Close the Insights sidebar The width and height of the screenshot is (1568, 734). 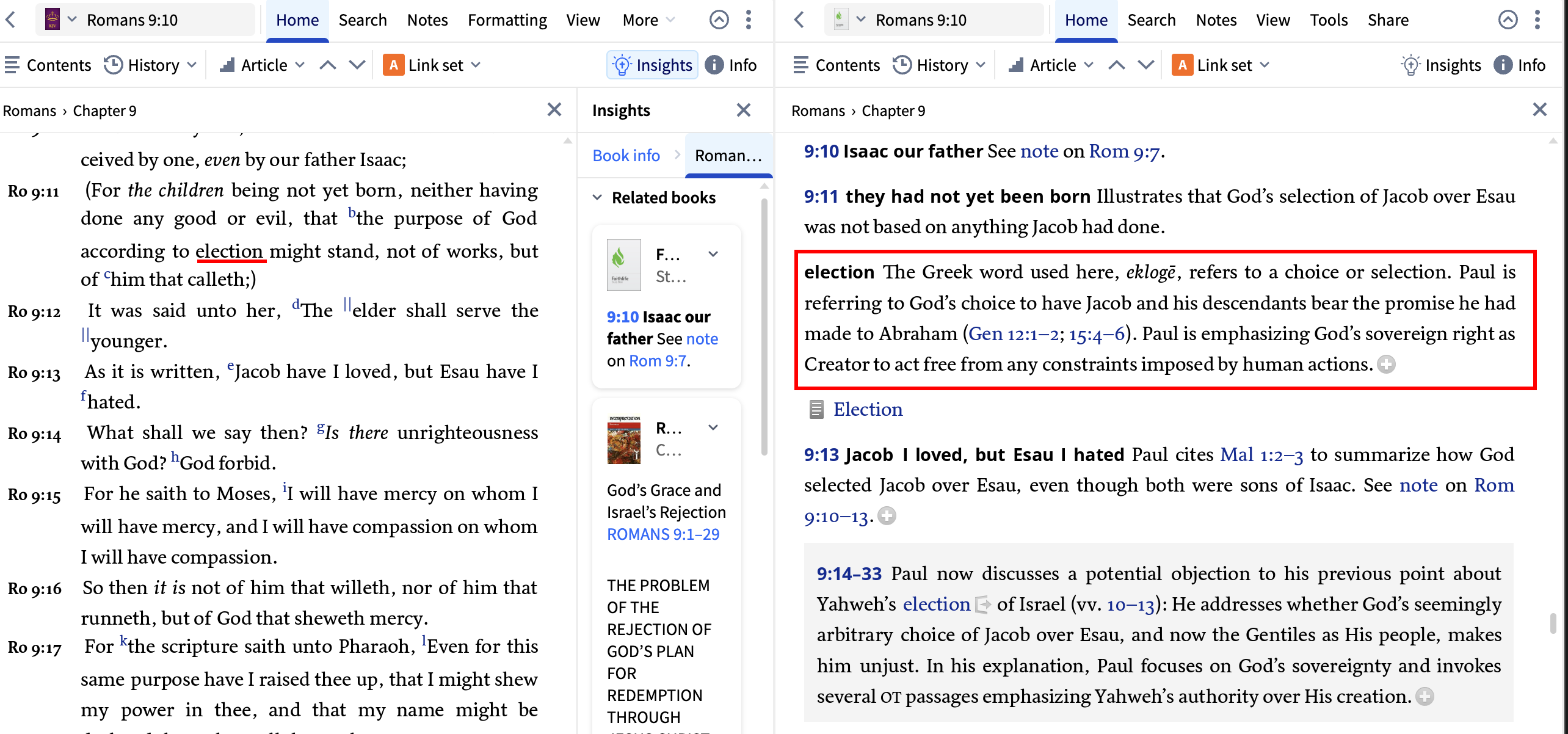pyautogui.click(x=743, y=110)
